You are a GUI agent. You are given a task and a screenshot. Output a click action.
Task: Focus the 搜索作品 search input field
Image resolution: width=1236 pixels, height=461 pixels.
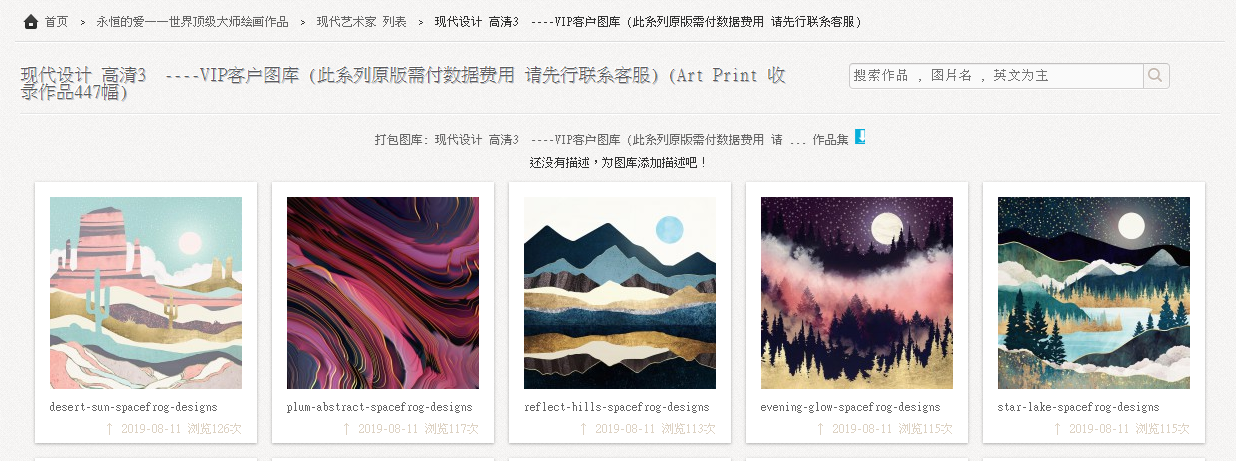[996, 76]
